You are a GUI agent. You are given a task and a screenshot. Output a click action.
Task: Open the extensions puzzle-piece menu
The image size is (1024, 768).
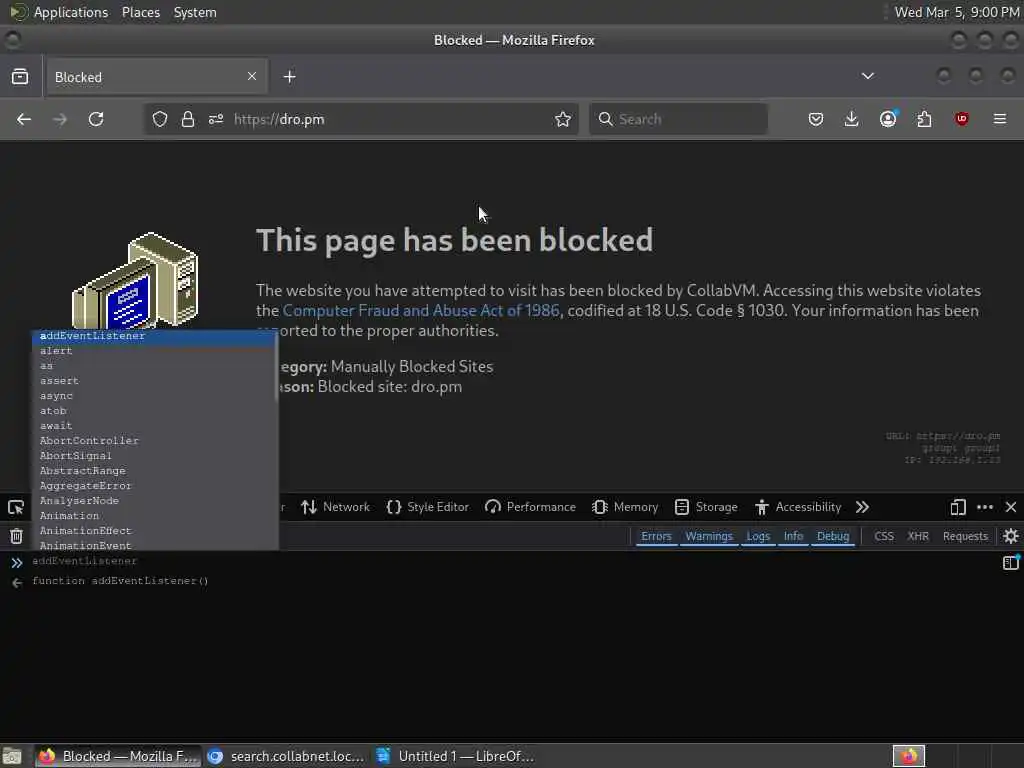[924, 119]
